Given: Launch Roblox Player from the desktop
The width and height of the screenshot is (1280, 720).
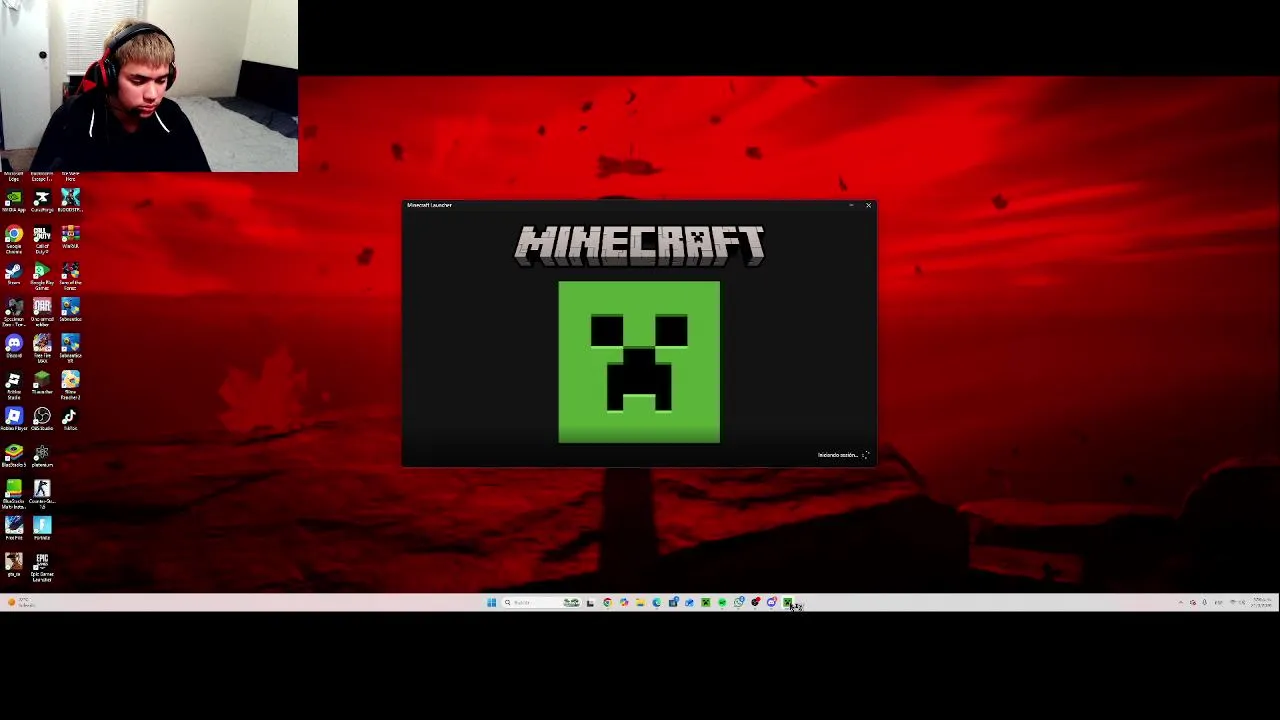Looking at the screenshot, I should tap(14, 419).
